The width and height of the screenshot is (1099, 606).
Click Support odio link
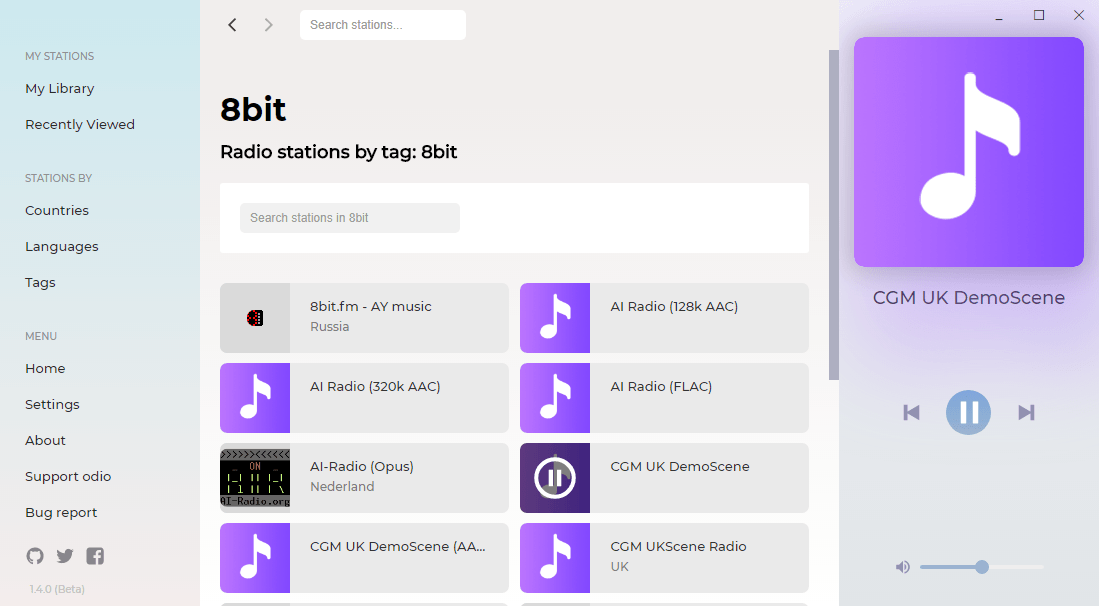pos(68,476)
